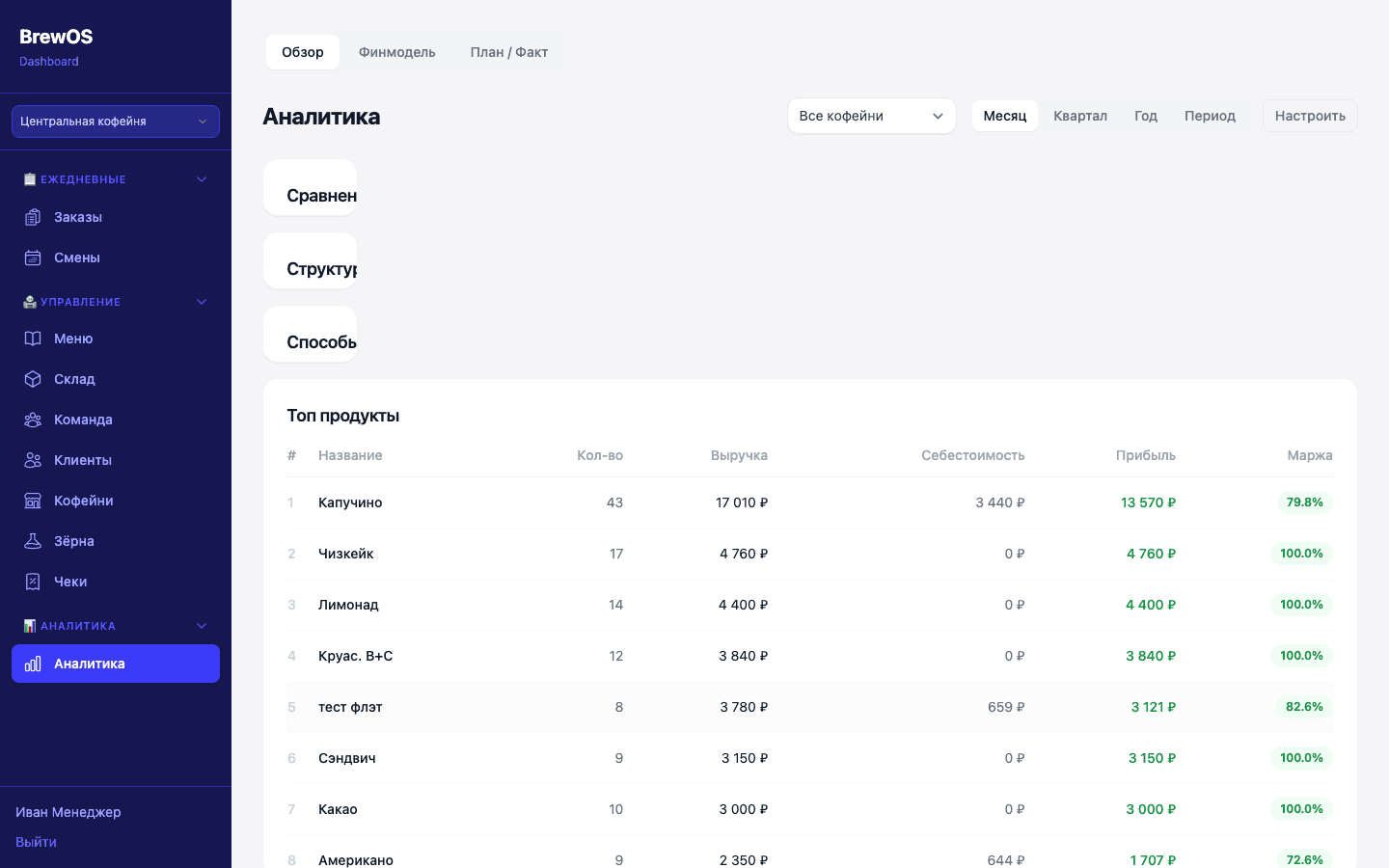Image resolution: width=1389 pixels, height=868 pixels.
Task: Click the Топ продукты heading
Action: (343, 416)
